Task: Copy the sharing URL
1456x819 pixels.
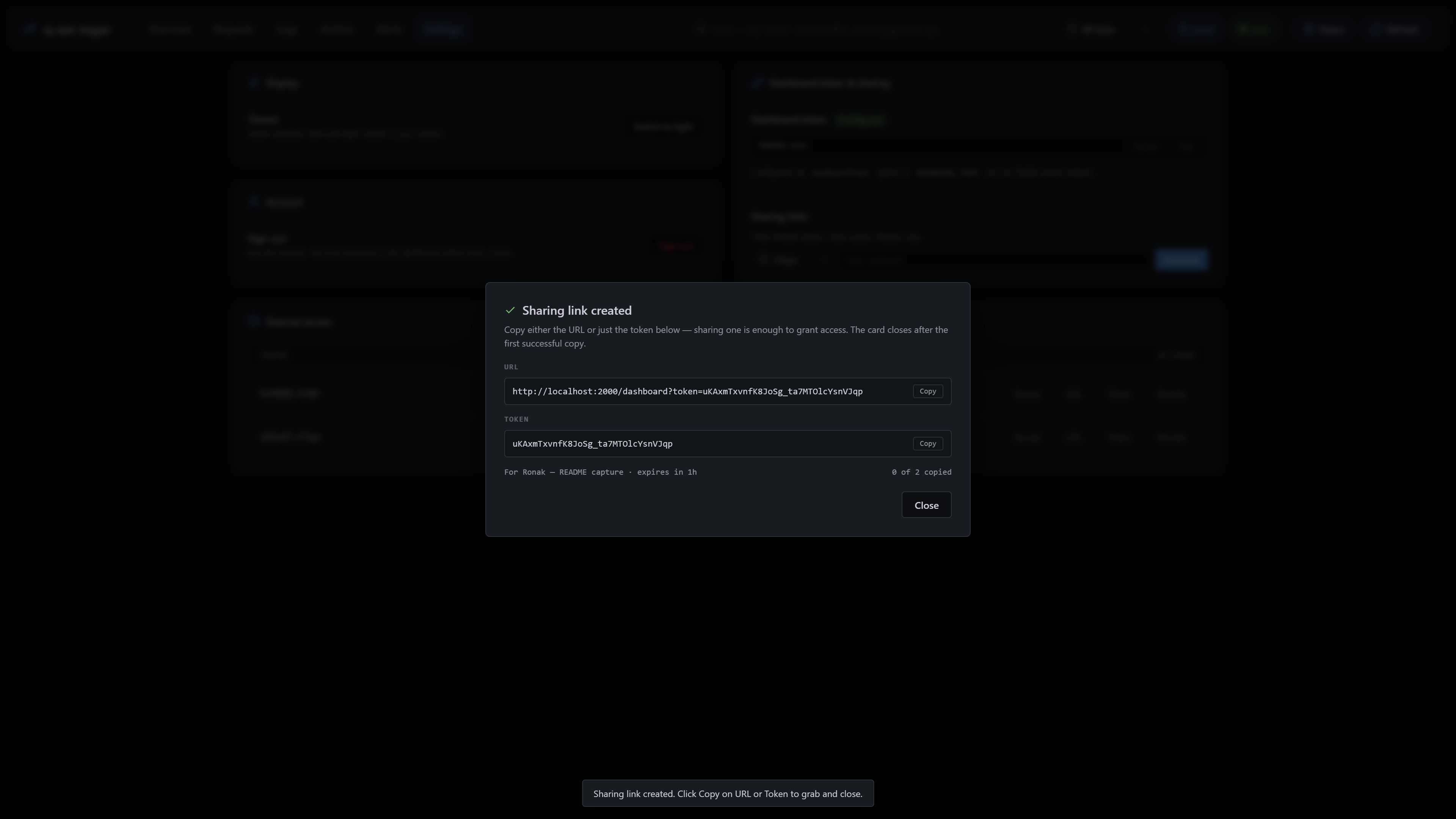Action: point(927,391)
